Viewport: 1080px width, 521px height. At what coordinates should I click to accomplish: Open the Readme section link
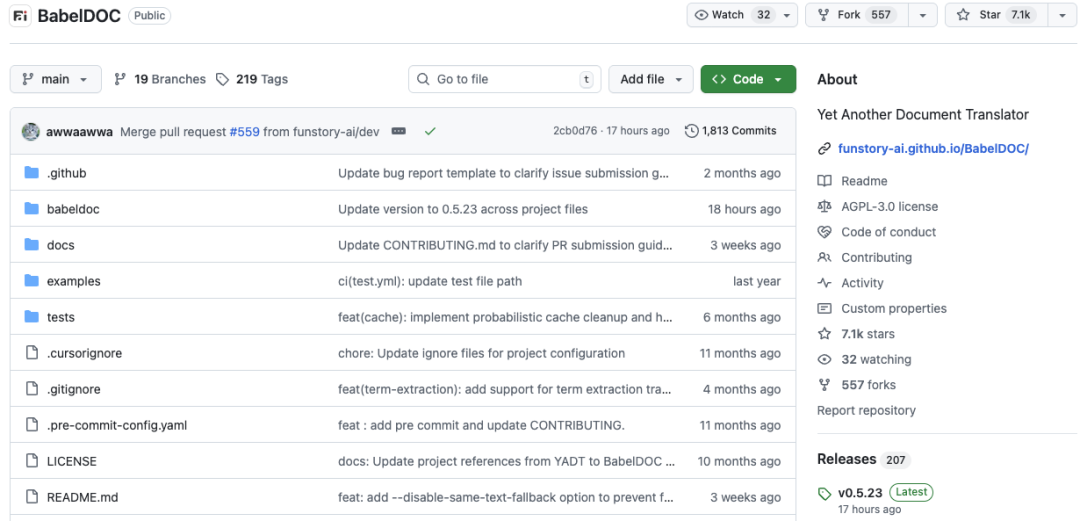864,181
